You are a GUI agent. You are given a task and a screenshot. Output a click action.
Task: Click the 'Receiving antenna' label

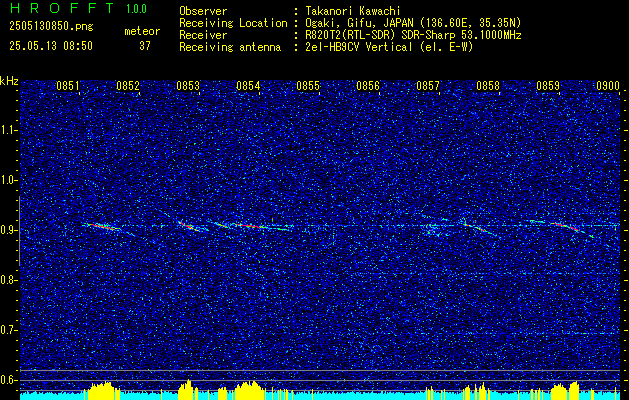(230, 47)
